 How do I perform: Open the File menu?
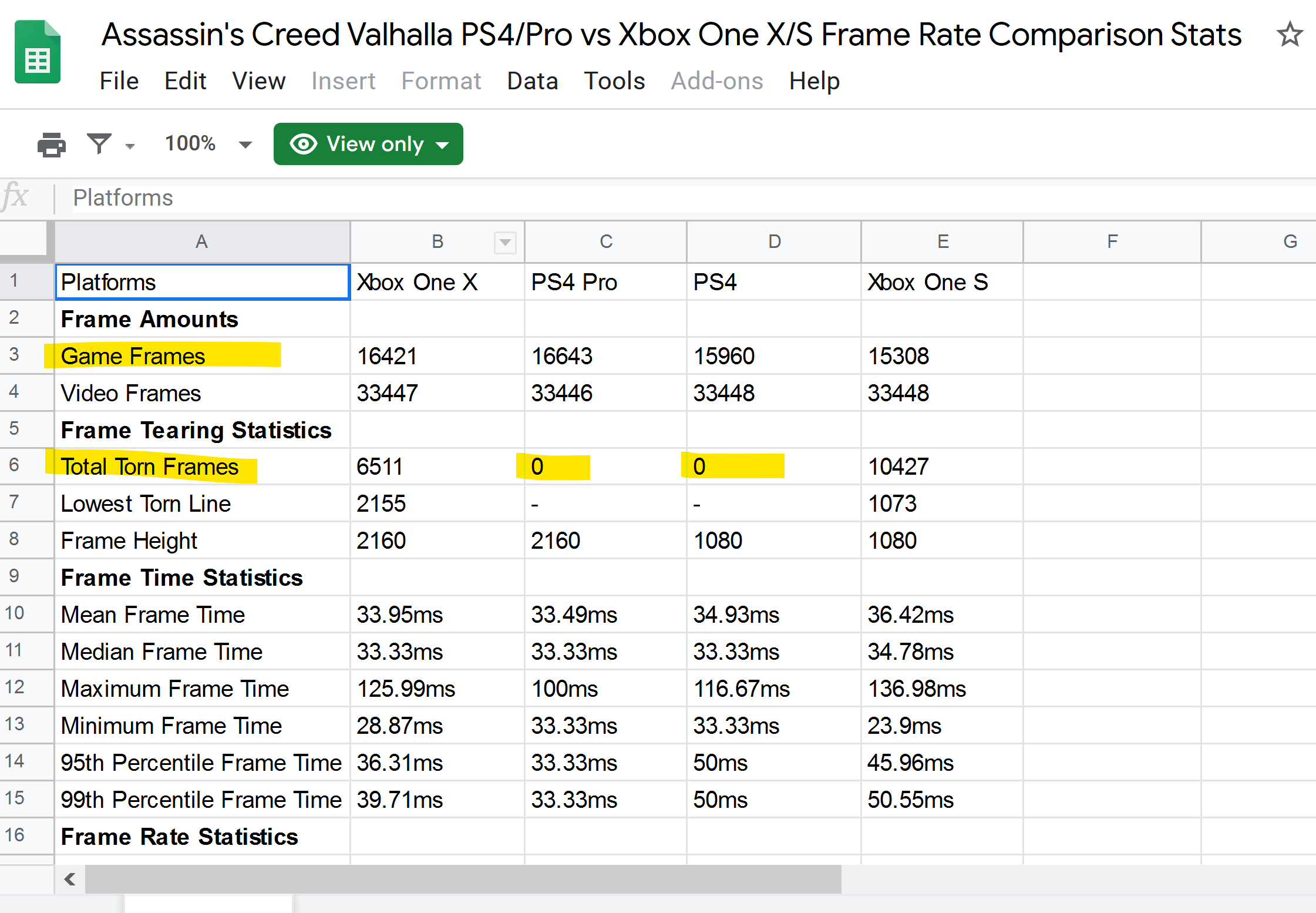119,81
